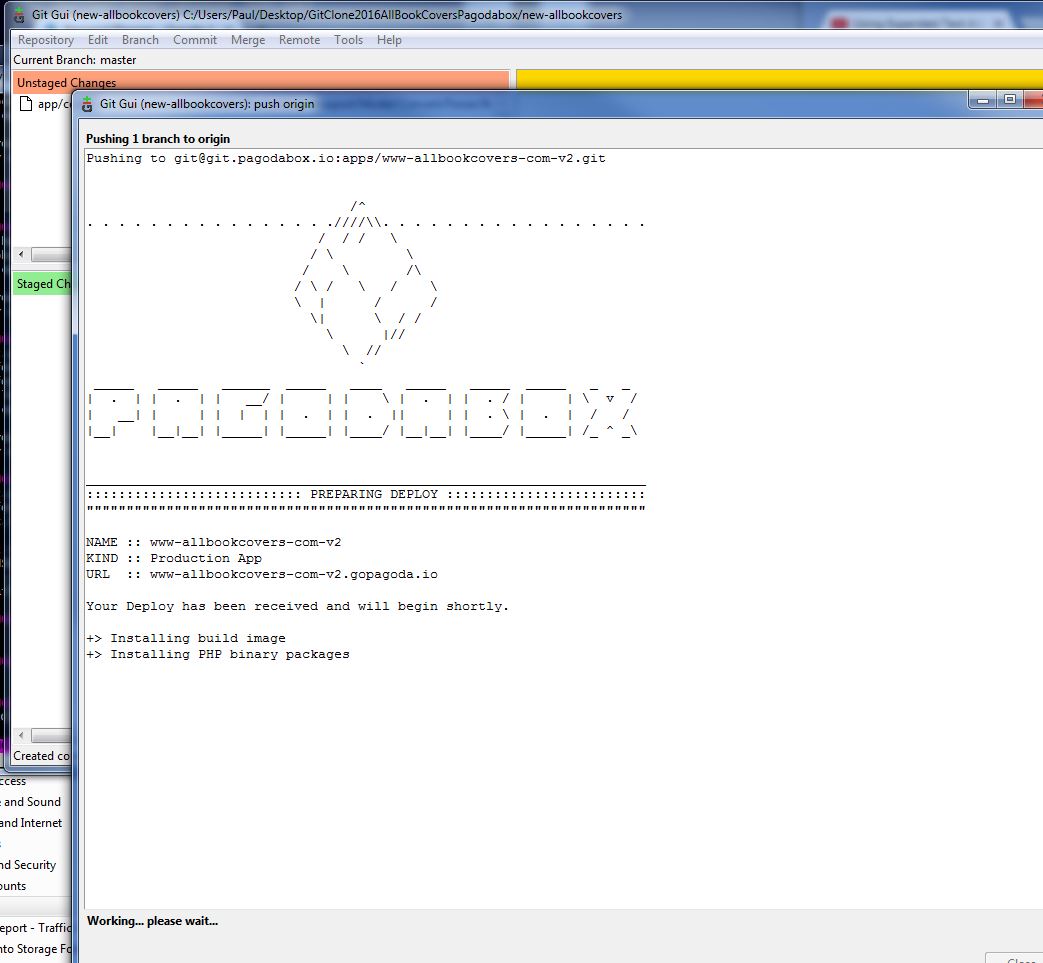Open the Merge menu
The height and width of the screenshot is (963, 1043).
click(248, 40)
